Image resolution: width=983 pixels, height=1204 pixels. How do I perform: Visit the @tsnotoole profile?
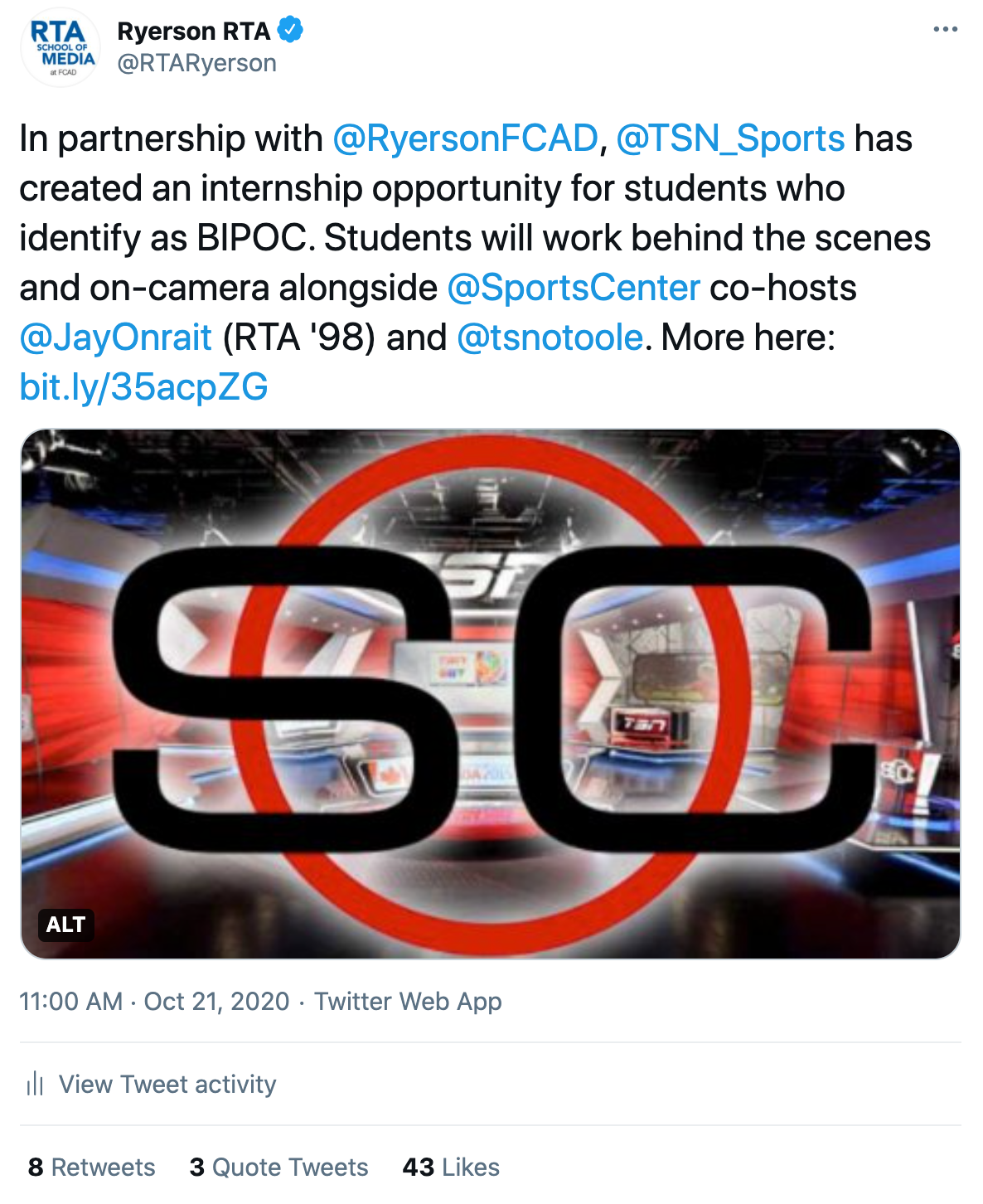coord(550,337)
